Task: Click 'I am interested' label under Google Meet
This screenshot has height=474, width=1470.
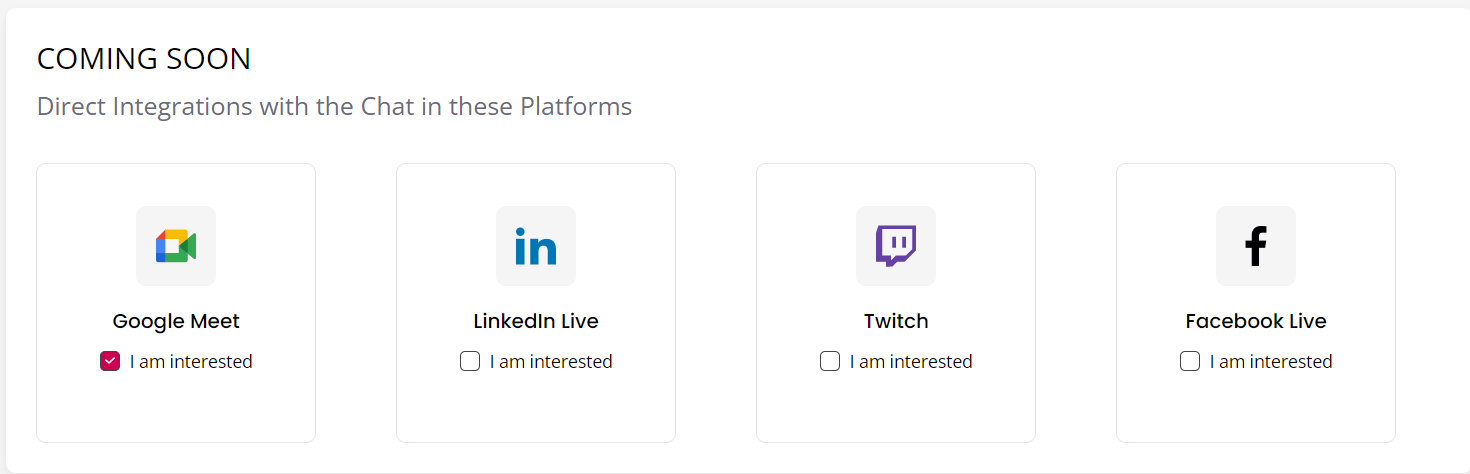Action: click(x=191, y=362)
